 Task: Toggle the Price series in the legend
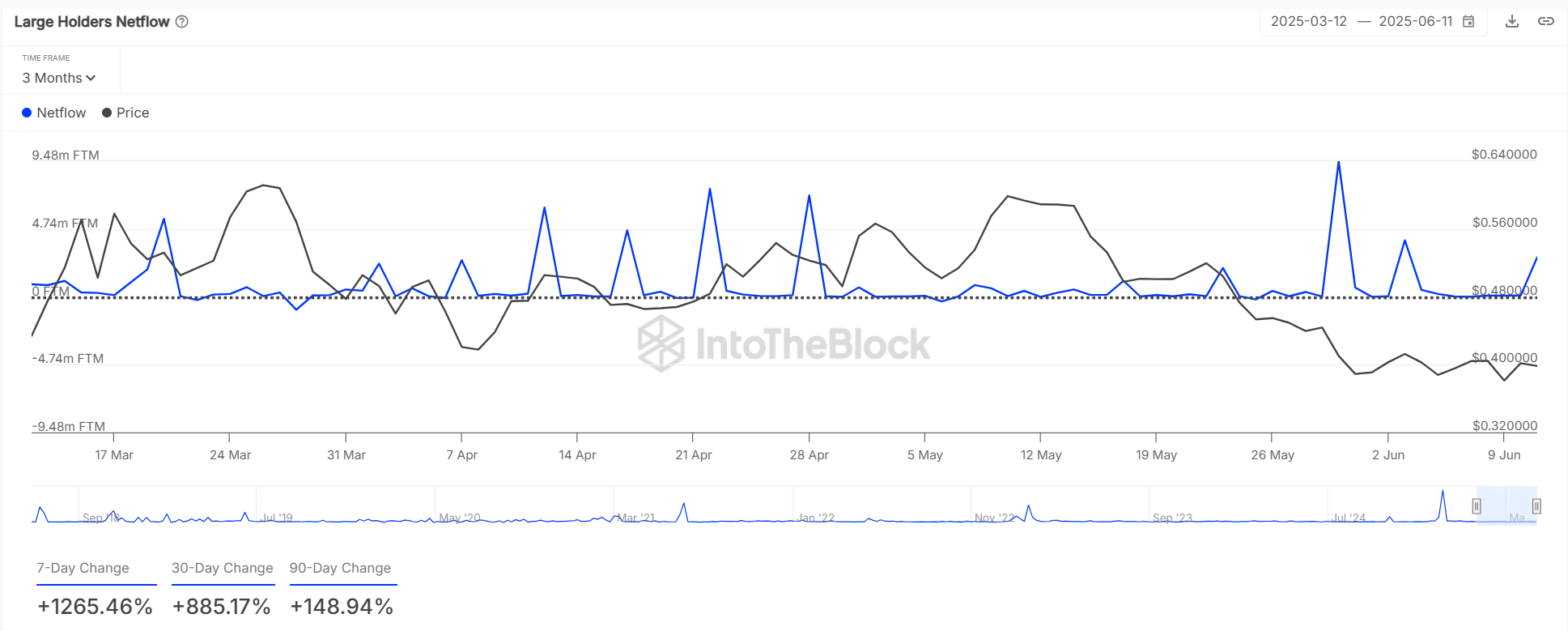click(125, 113)
